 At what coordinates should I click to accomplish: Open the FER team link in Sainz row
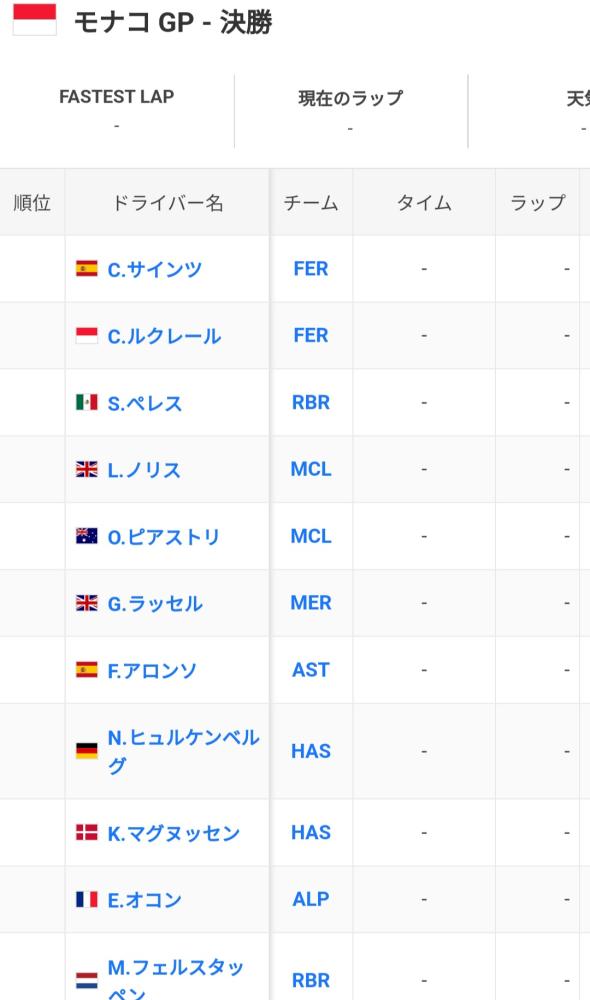click(x=311, y=268)
